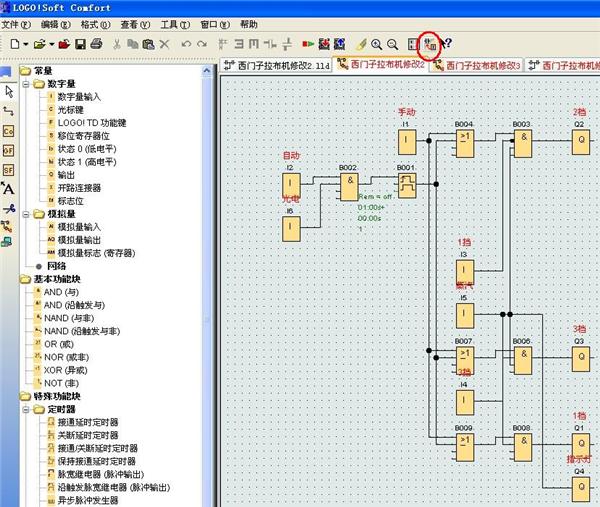Click the Copy icon

pos(132,44)
